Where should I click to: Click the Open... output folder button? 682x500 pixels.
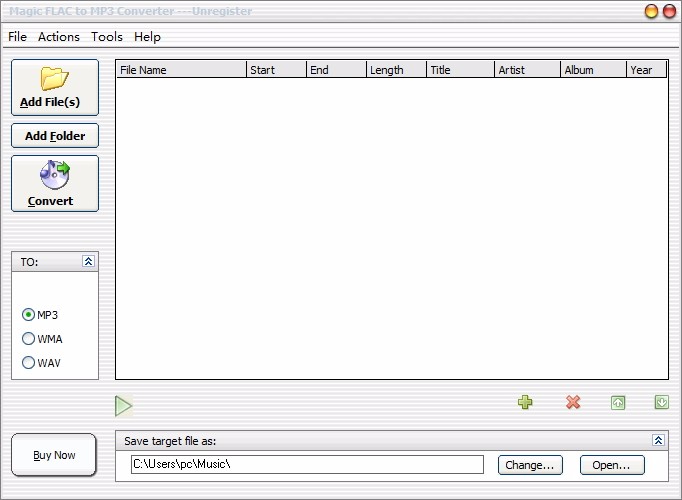pos(612,465)
